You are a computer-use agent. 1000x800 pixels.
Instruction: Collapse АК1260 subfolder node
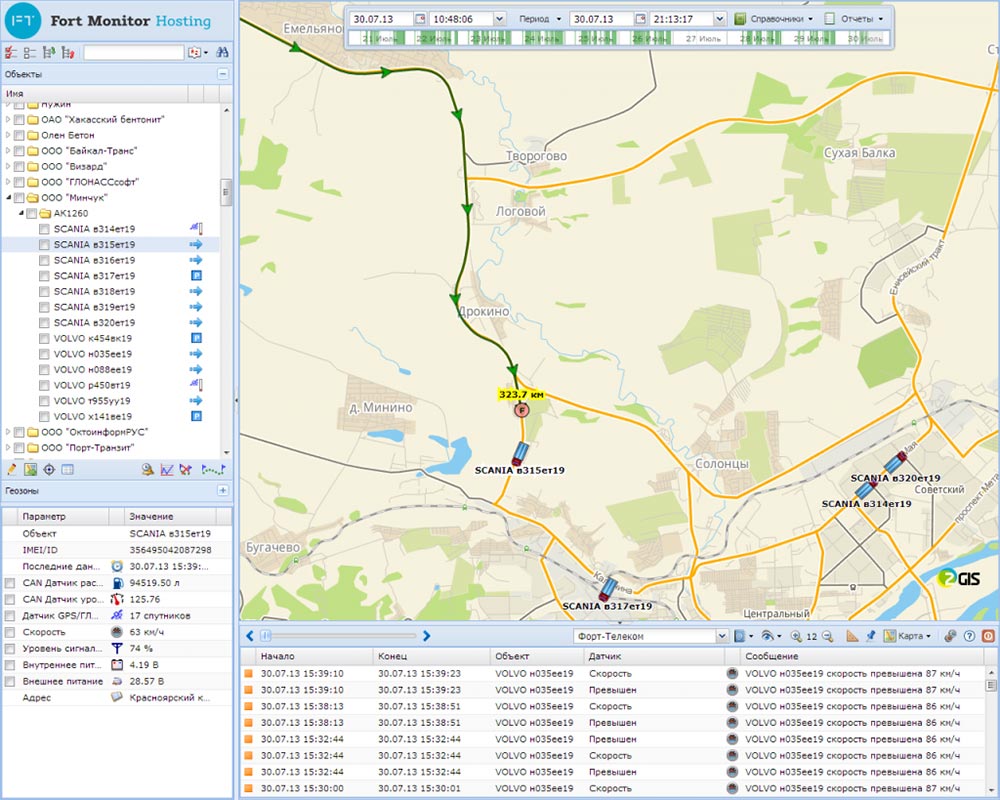pyautogui.click(x=21, y=213)
